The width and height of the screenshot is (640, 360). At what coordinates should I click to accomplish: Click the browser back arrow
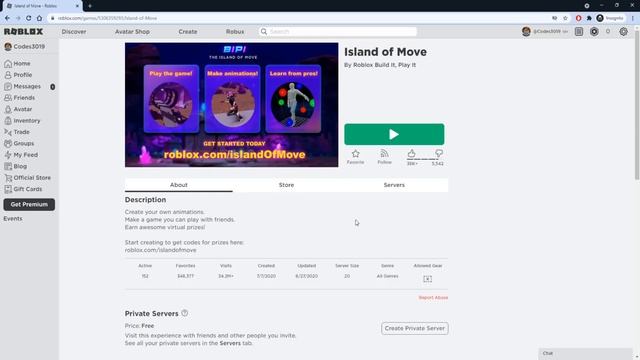pos(7,18)
